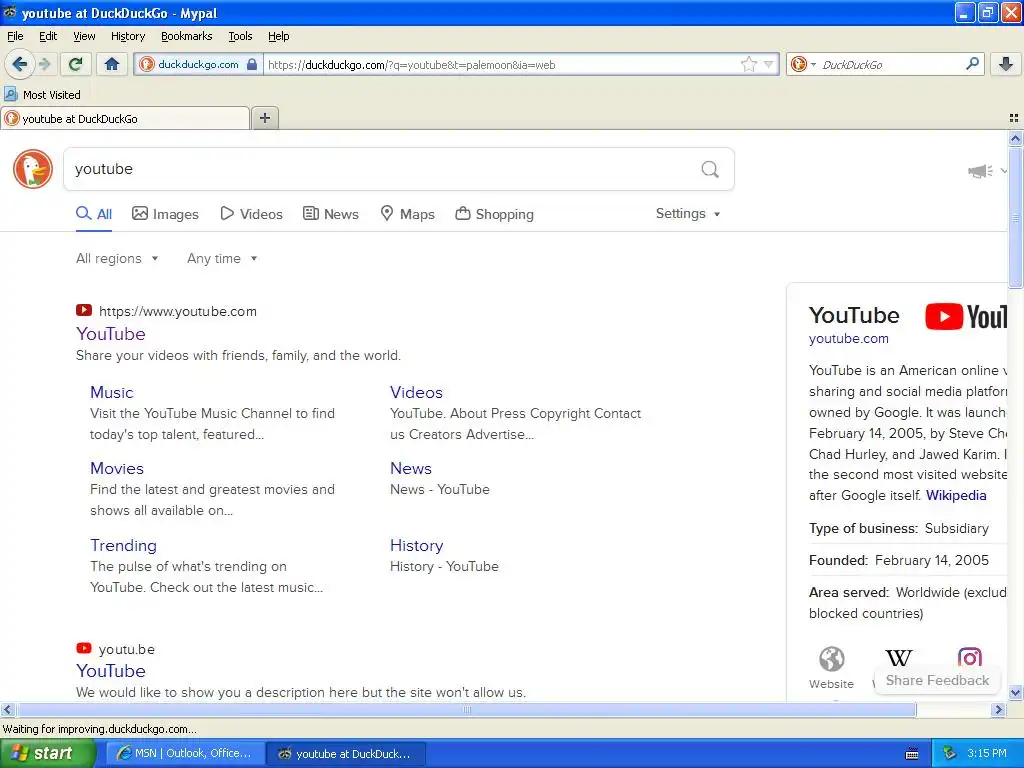The width and height of the screenshot is (1024, 768).
Task: Click the YouTube logo in info panel
Action: [967, 316]
